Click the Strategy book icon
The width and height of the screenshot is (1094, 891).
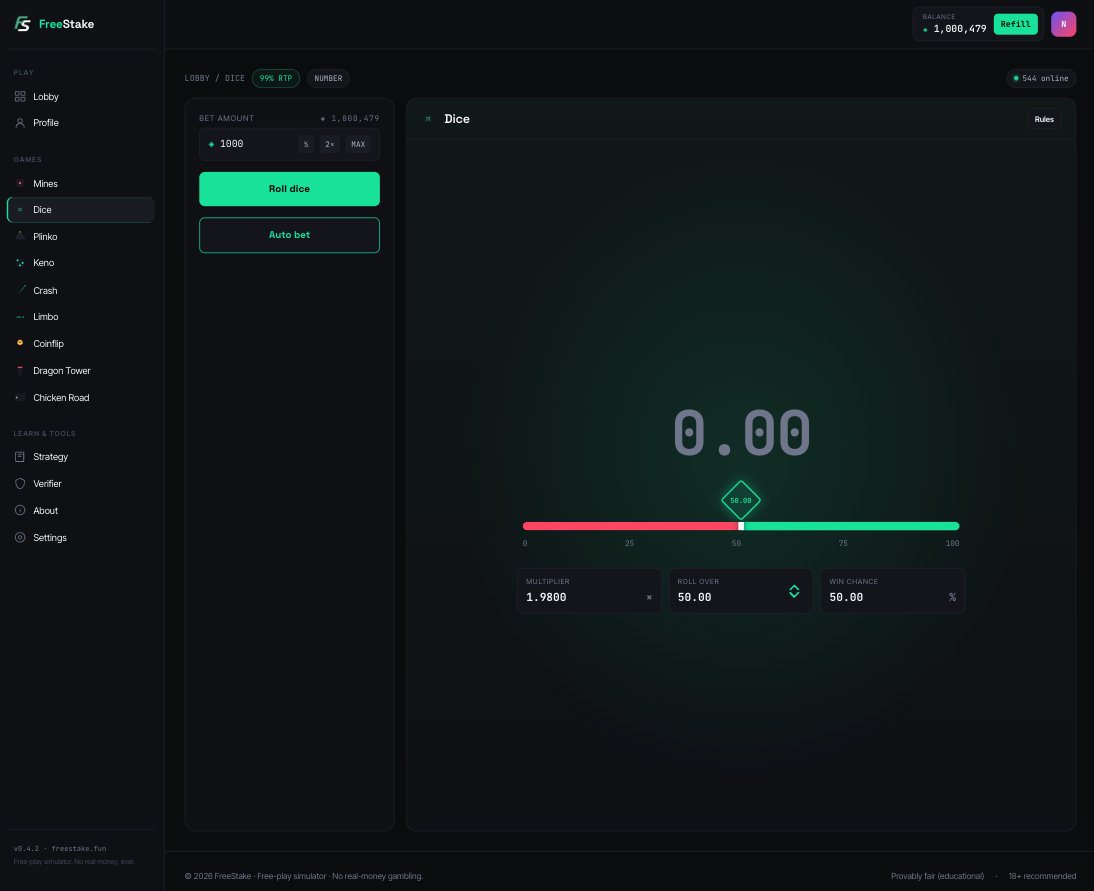(20, 456)
